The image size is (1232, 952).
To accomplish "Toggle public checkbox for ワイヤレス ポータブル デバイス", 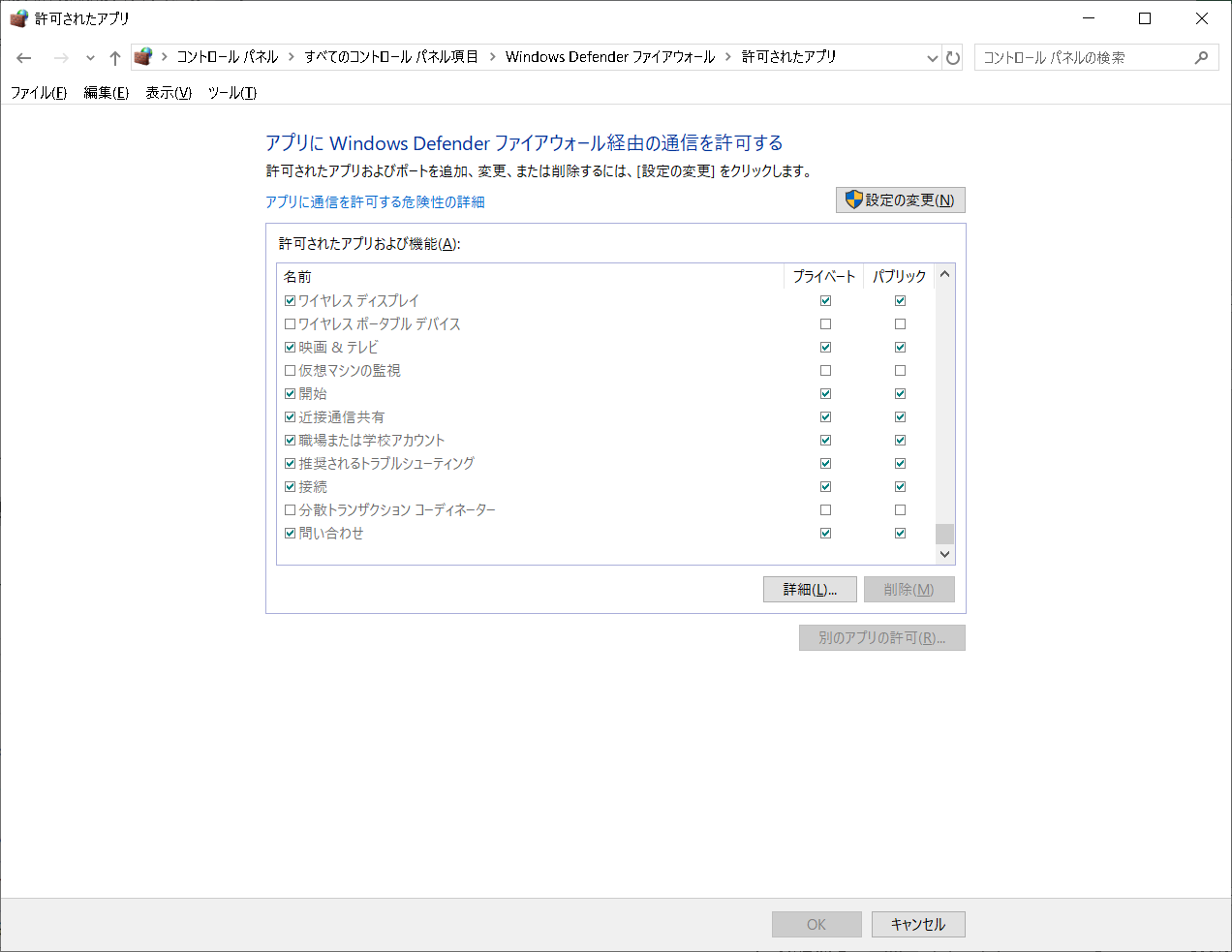I will 900,323.
